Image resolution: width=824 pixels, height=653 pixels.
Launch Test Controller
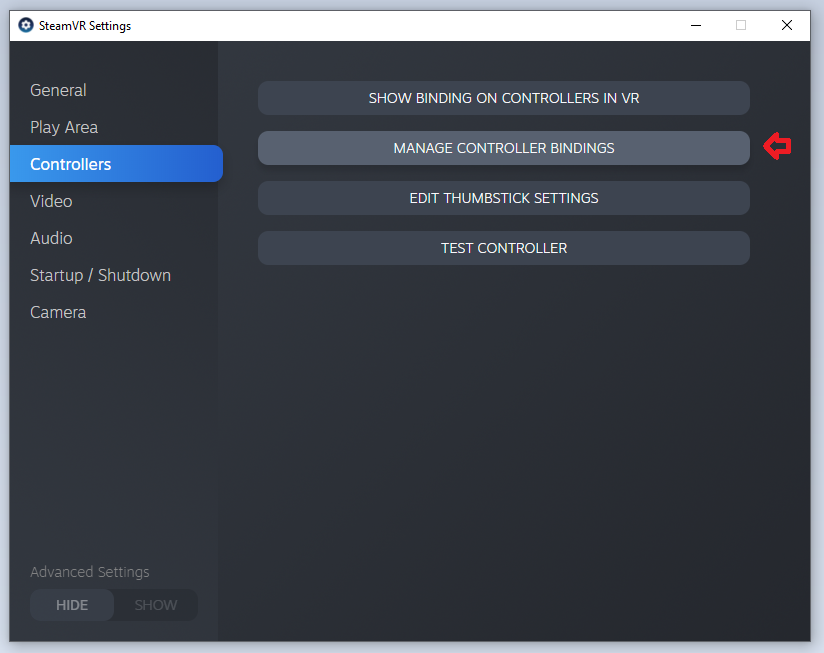tap(503, 248)
